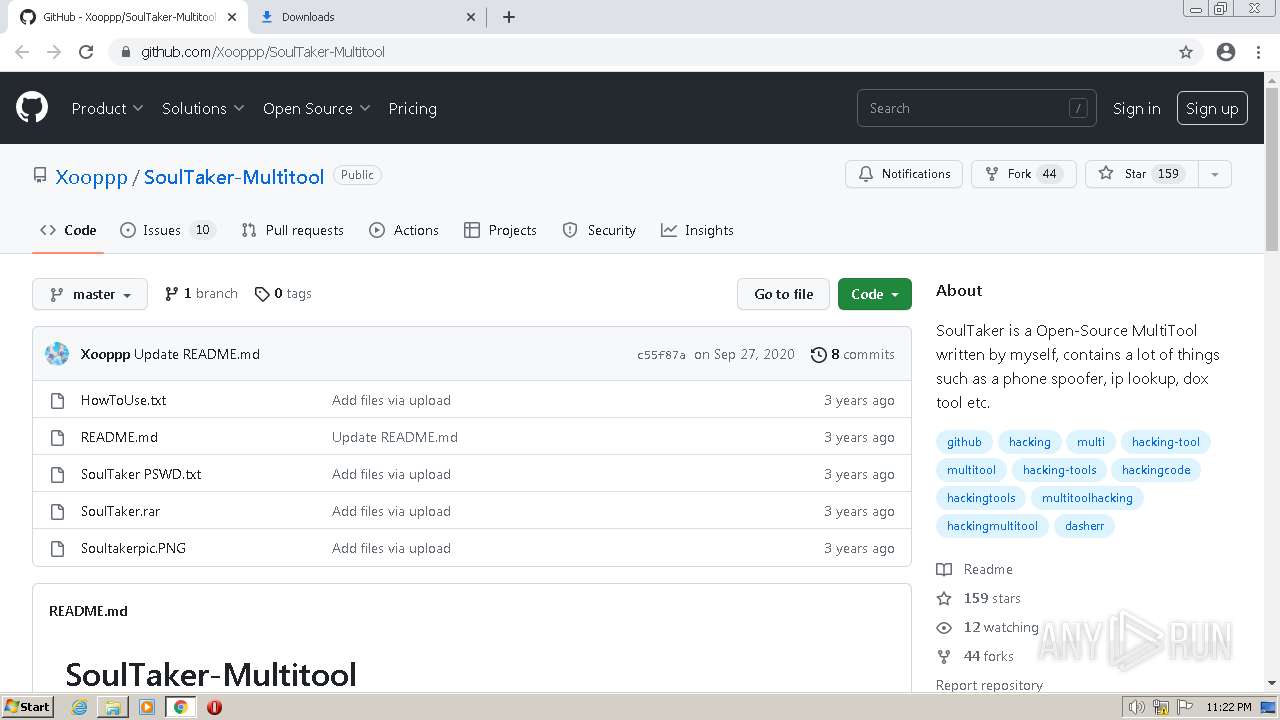This screenshot has height=720, width=1280.
Task: Open a new browser tab
Action: [x=509, y=17]
